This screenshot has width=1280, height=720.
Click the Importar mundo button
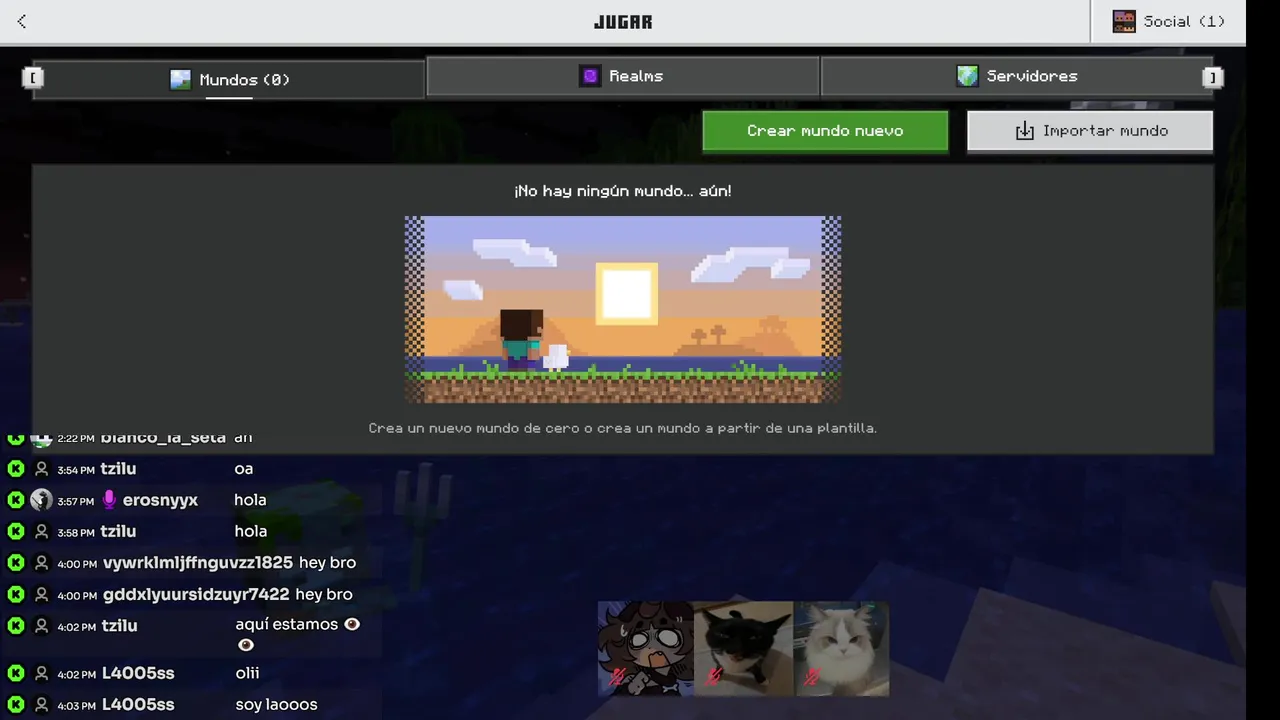(1090, 131)
